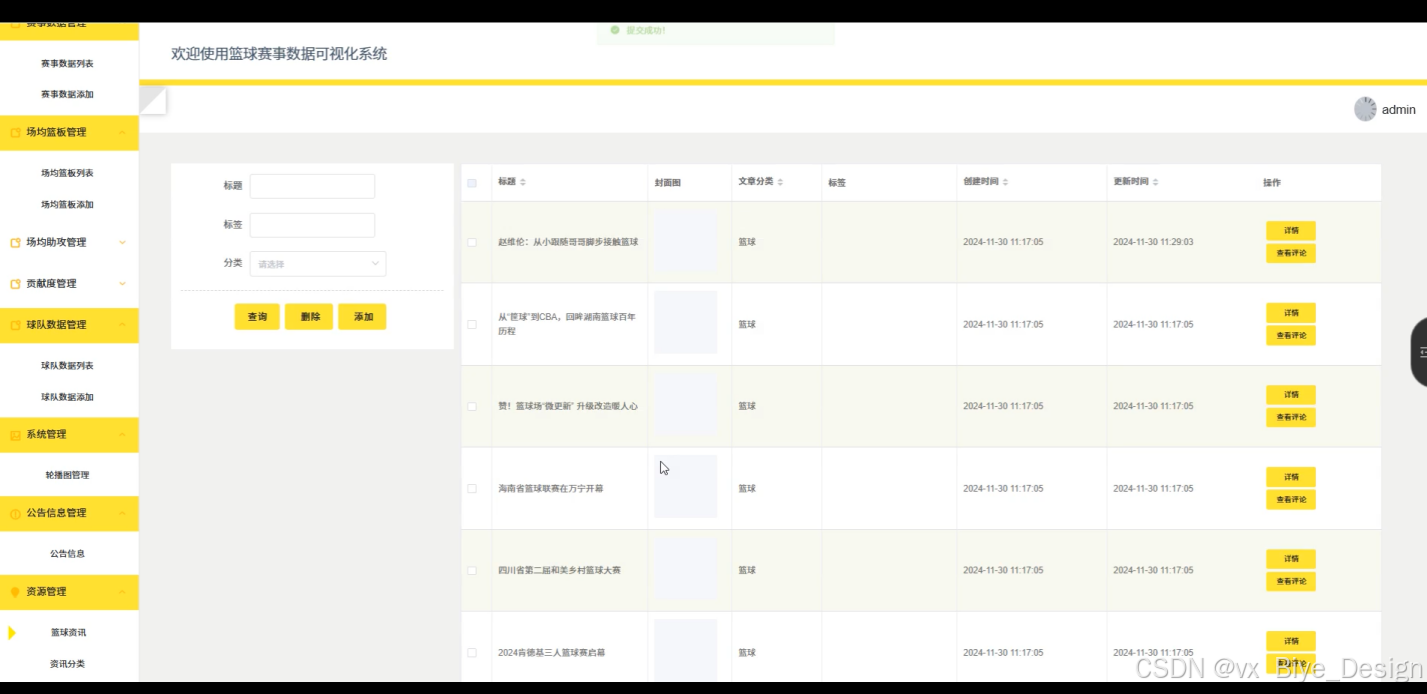This screenshot has height=694, width=1427.
Task: Focus the 标签 search input field
Action: [x=312, y=225]
